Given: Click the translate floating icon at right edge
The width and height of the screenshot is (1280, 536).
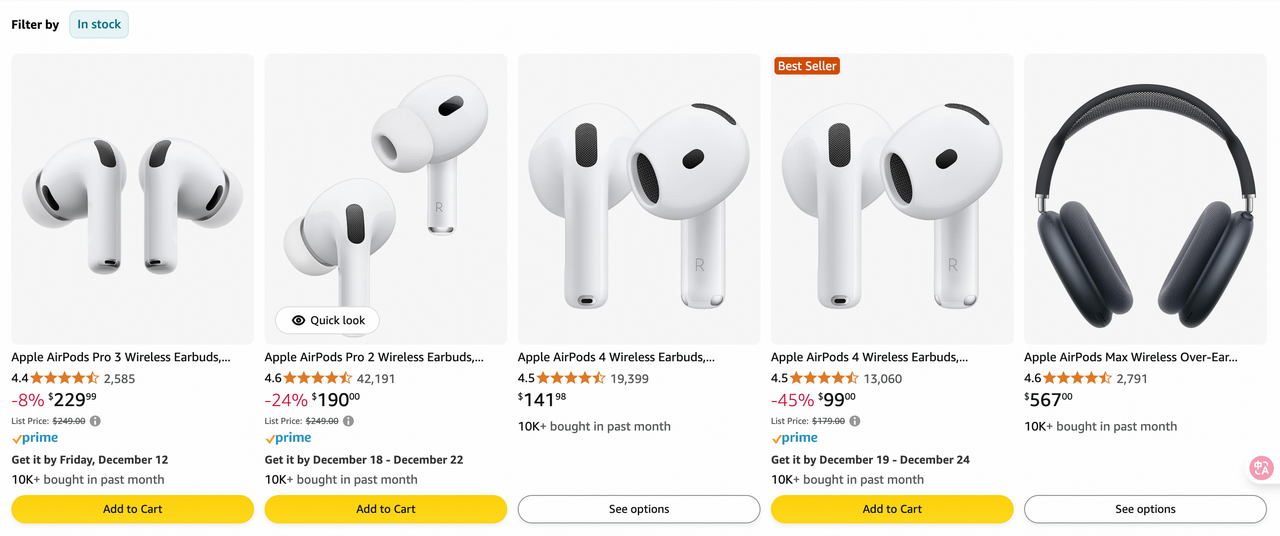Looking at the screenshot, I should (1261, 468).
